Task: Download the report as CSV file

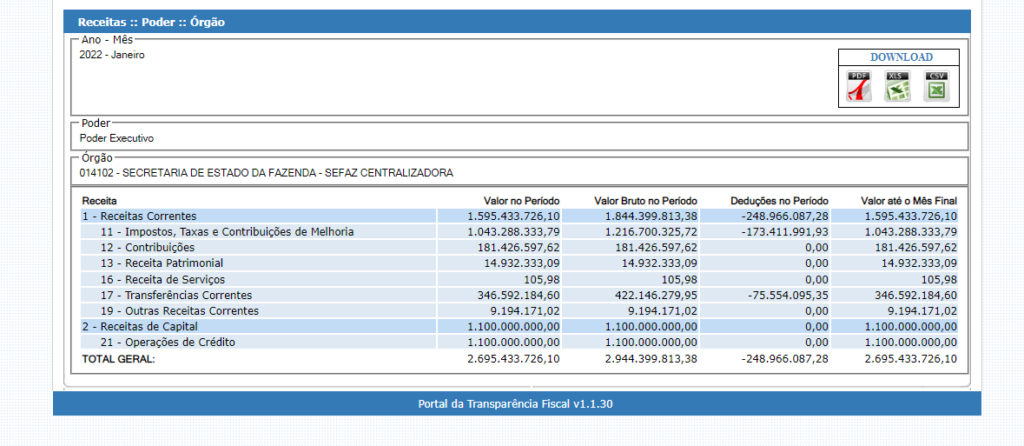Action: [936, 87]
